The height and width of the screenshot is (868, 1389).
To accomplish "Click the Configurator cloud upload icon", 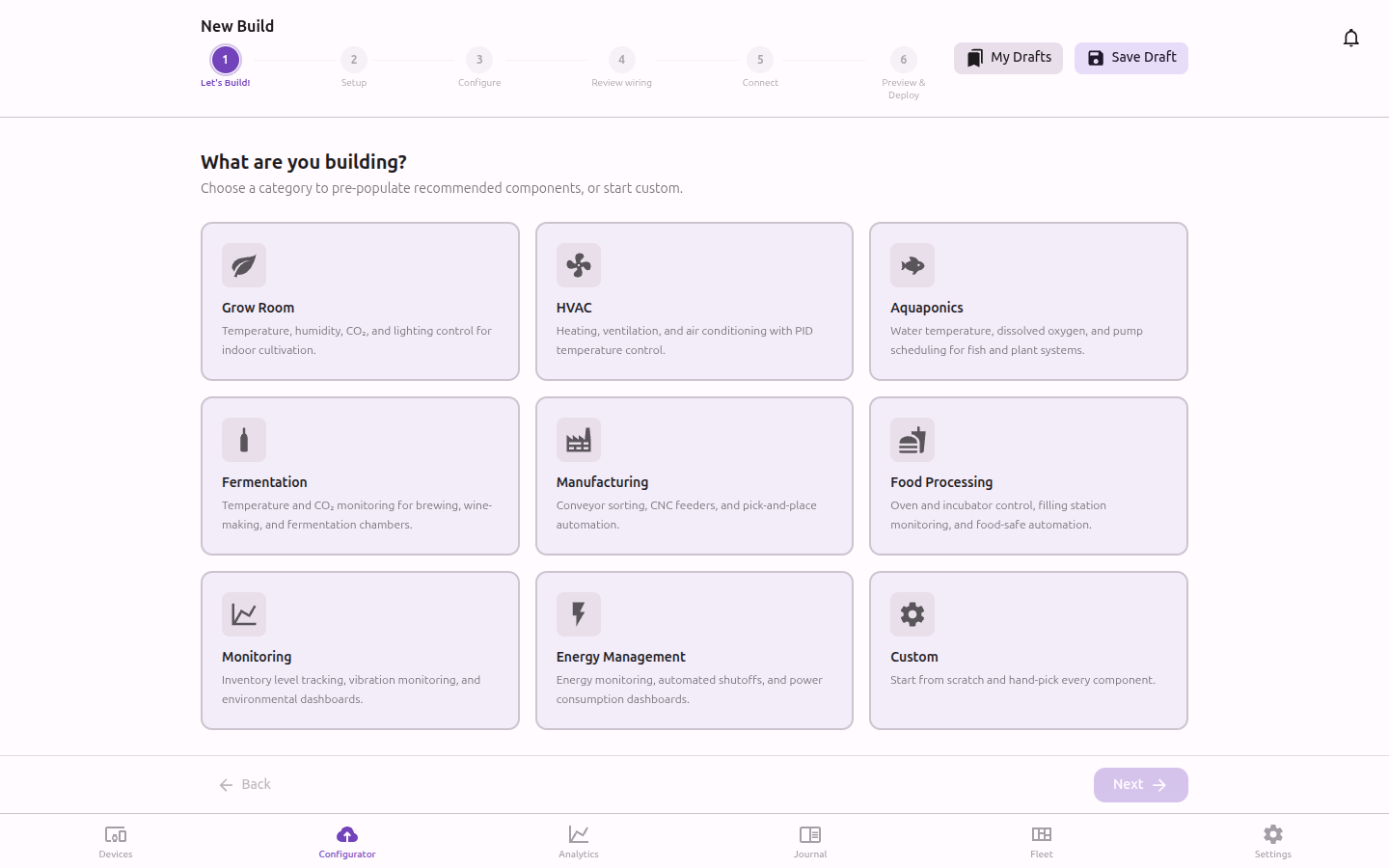I will [347, 834].
